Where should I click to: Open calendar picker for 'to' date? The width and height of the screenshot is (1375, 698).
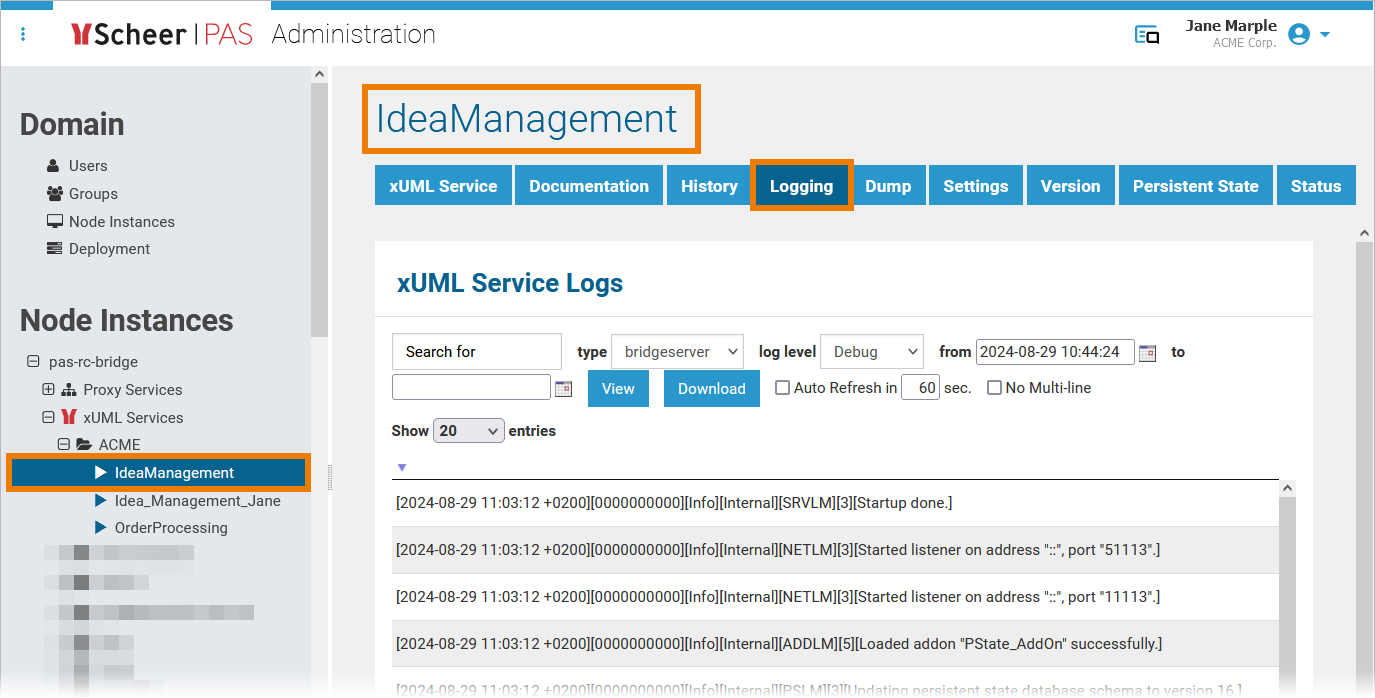click(x=563, y=389)
